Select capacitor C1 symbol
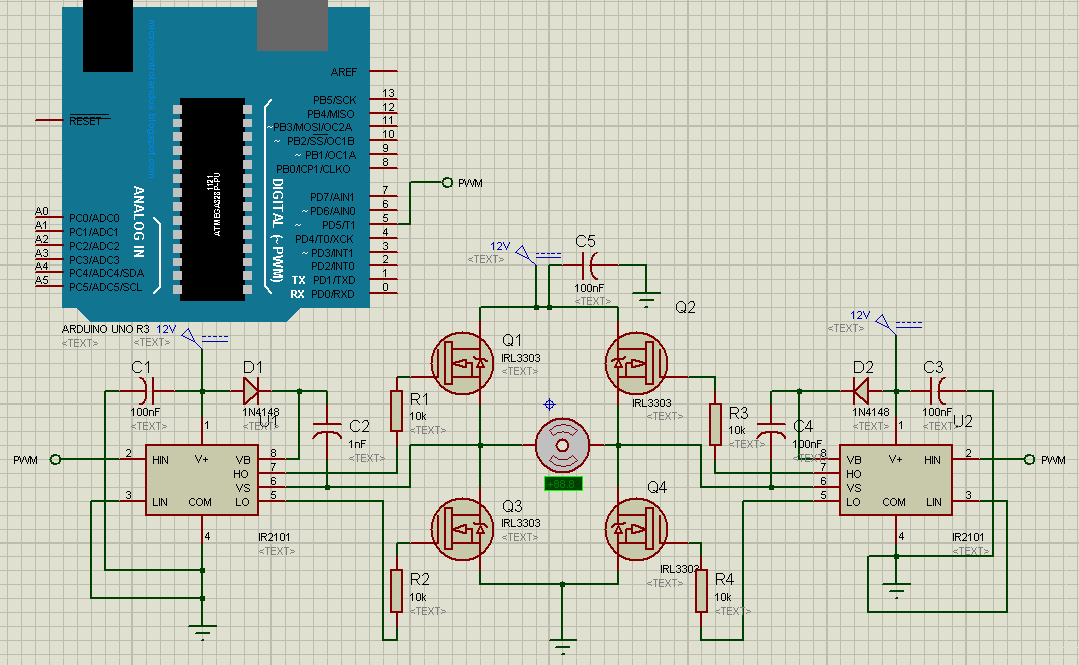This screenshot has height=665, width=1079. 147,391
